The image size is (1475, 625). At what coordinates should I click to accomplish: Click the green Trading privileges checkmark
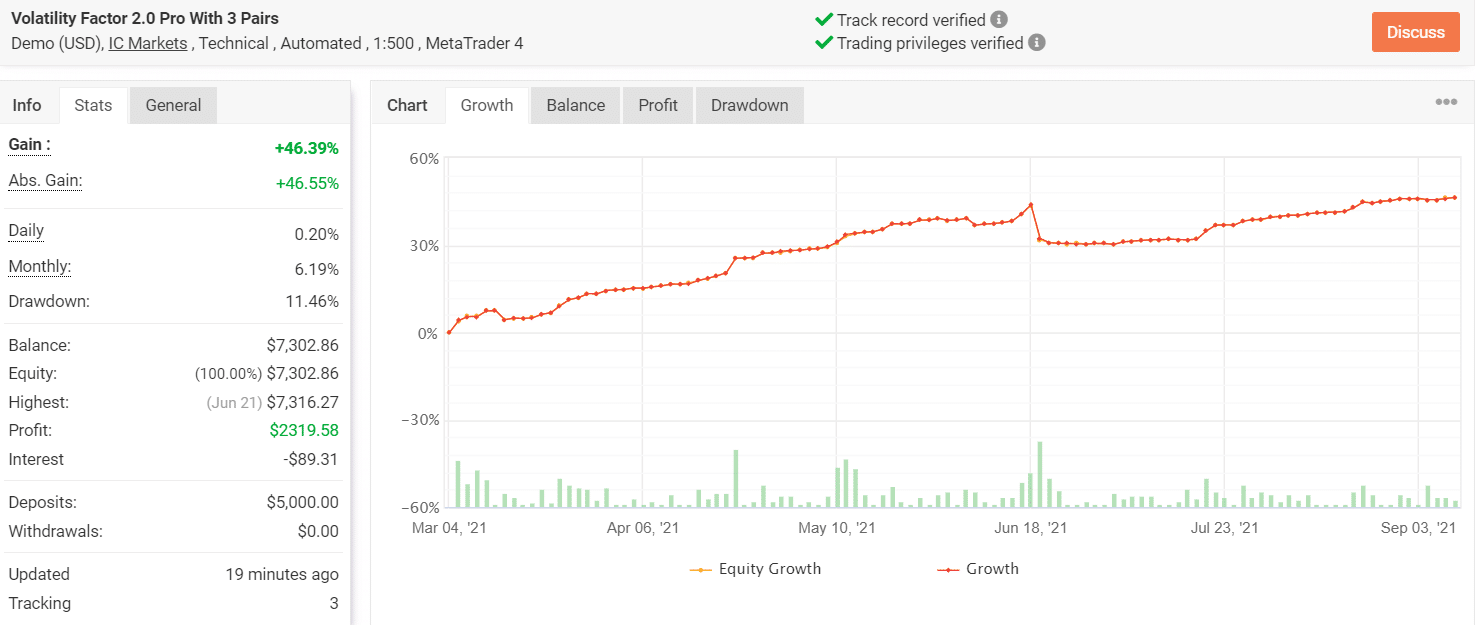coord(824,43)
